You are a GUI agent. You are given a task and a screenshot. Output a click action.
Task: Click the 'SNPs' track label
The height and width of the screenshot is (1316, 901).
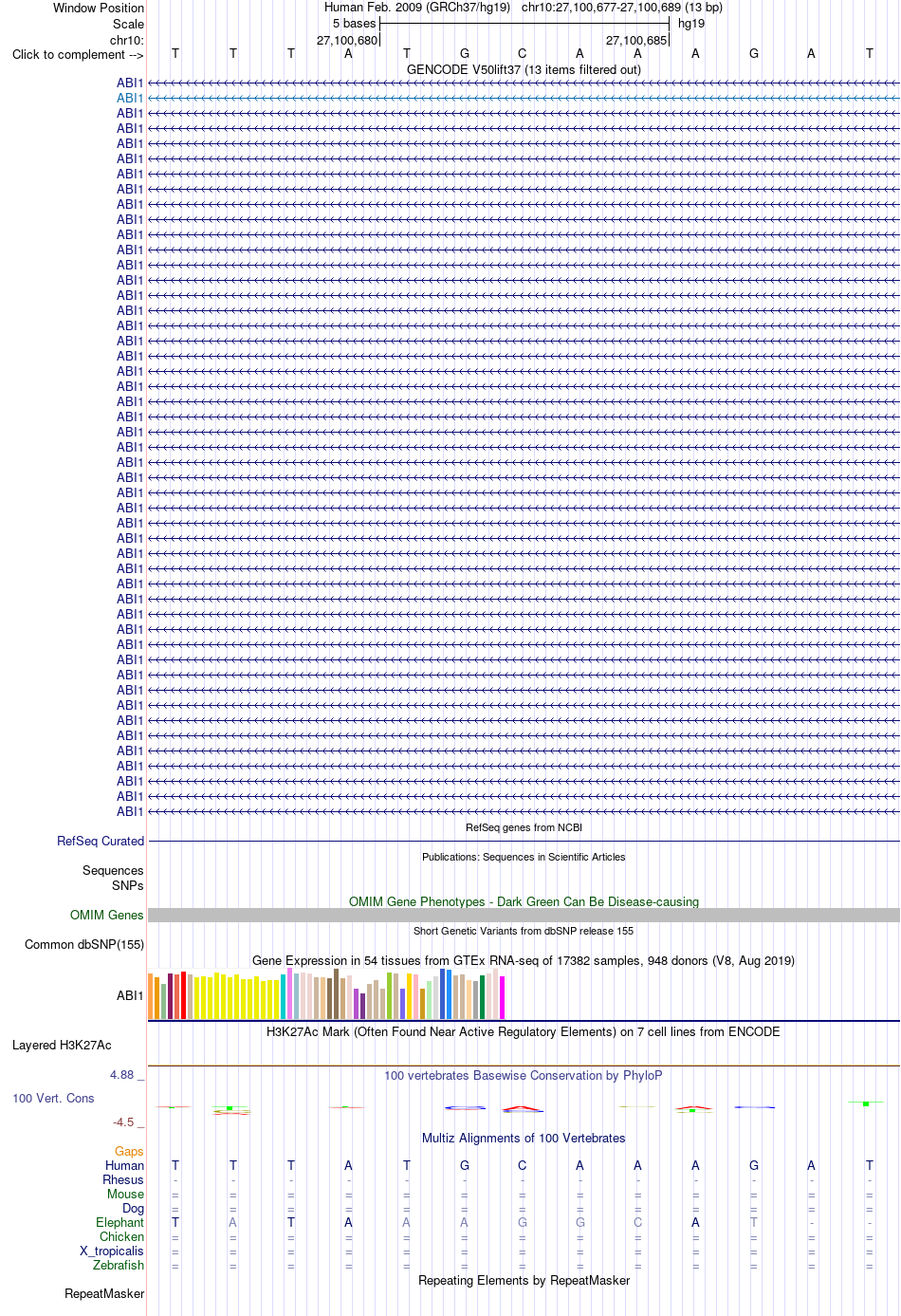click(128, 885)
